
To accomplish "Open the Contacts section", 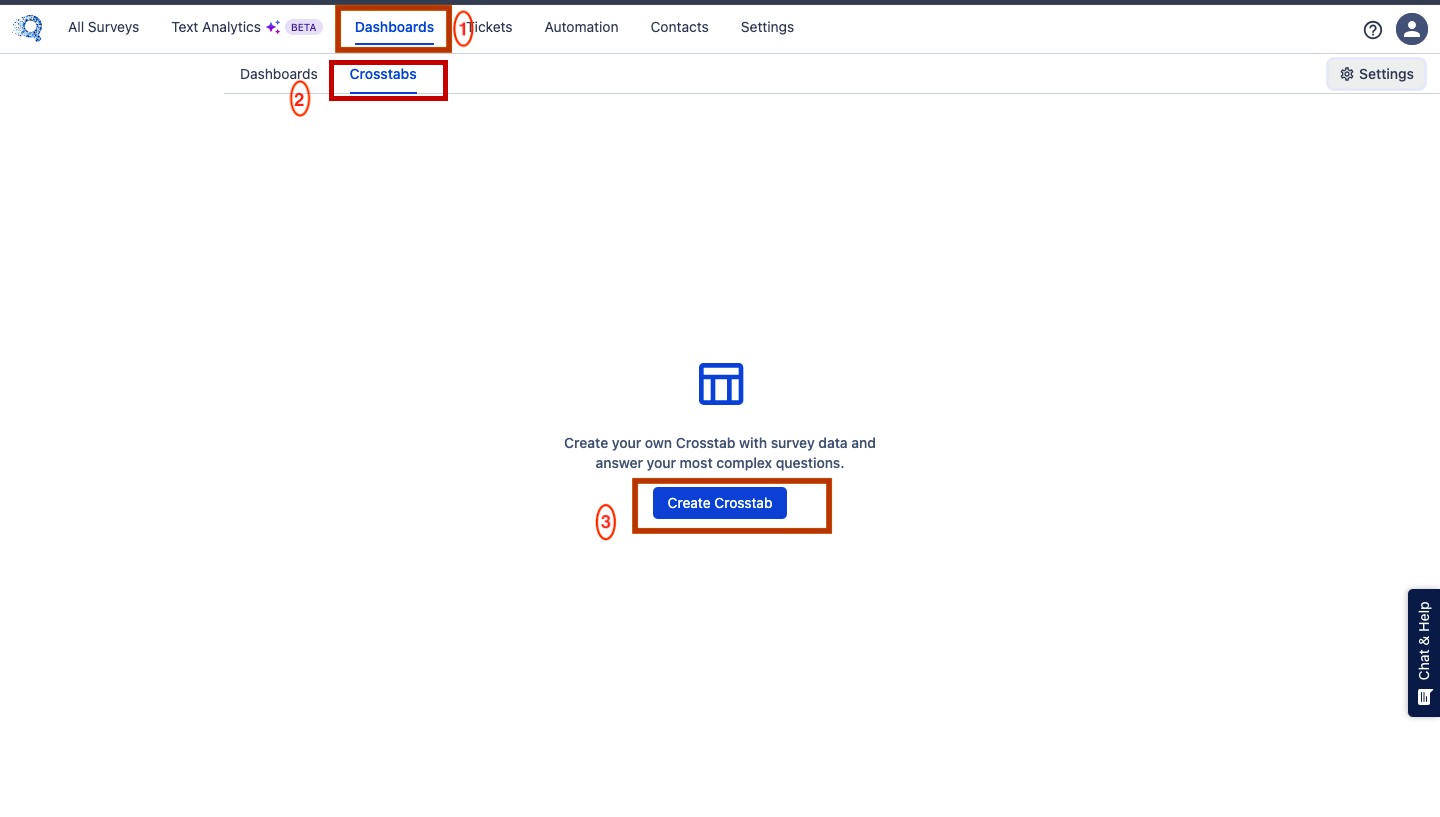I will 679,27.
